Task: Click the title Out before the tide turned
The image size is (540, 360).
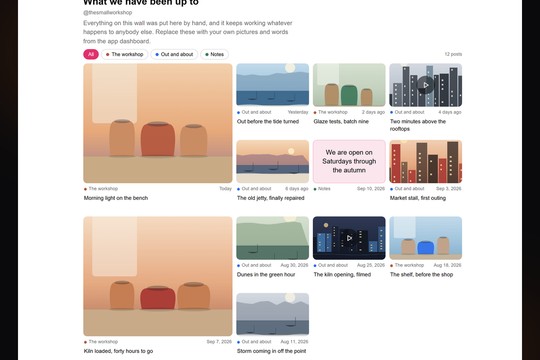Action: click(268, 122)
